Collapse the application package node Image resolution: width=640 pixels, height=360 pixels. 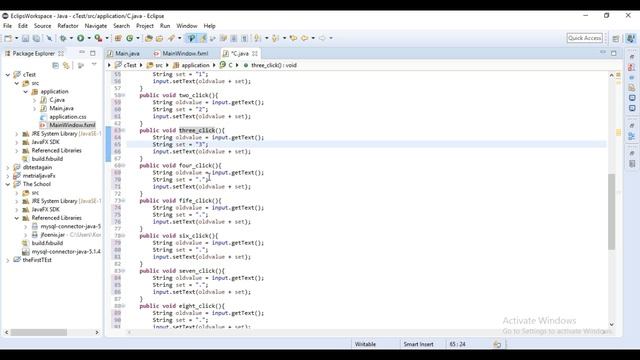tap(26, 92)
